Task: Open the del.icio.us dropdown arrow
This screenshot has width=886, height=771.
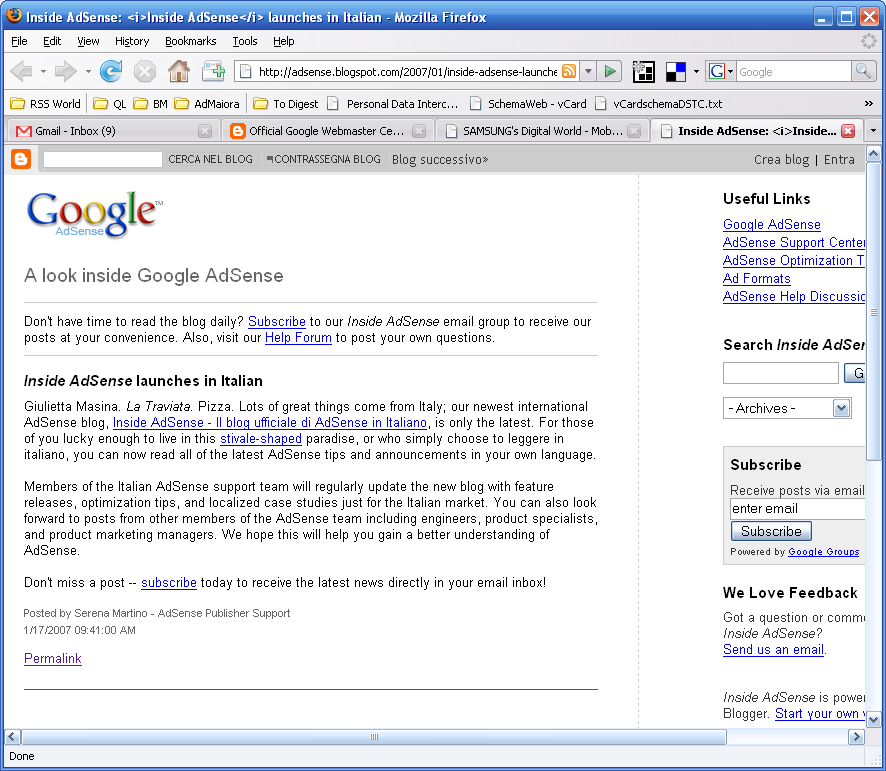Action: 696,72
